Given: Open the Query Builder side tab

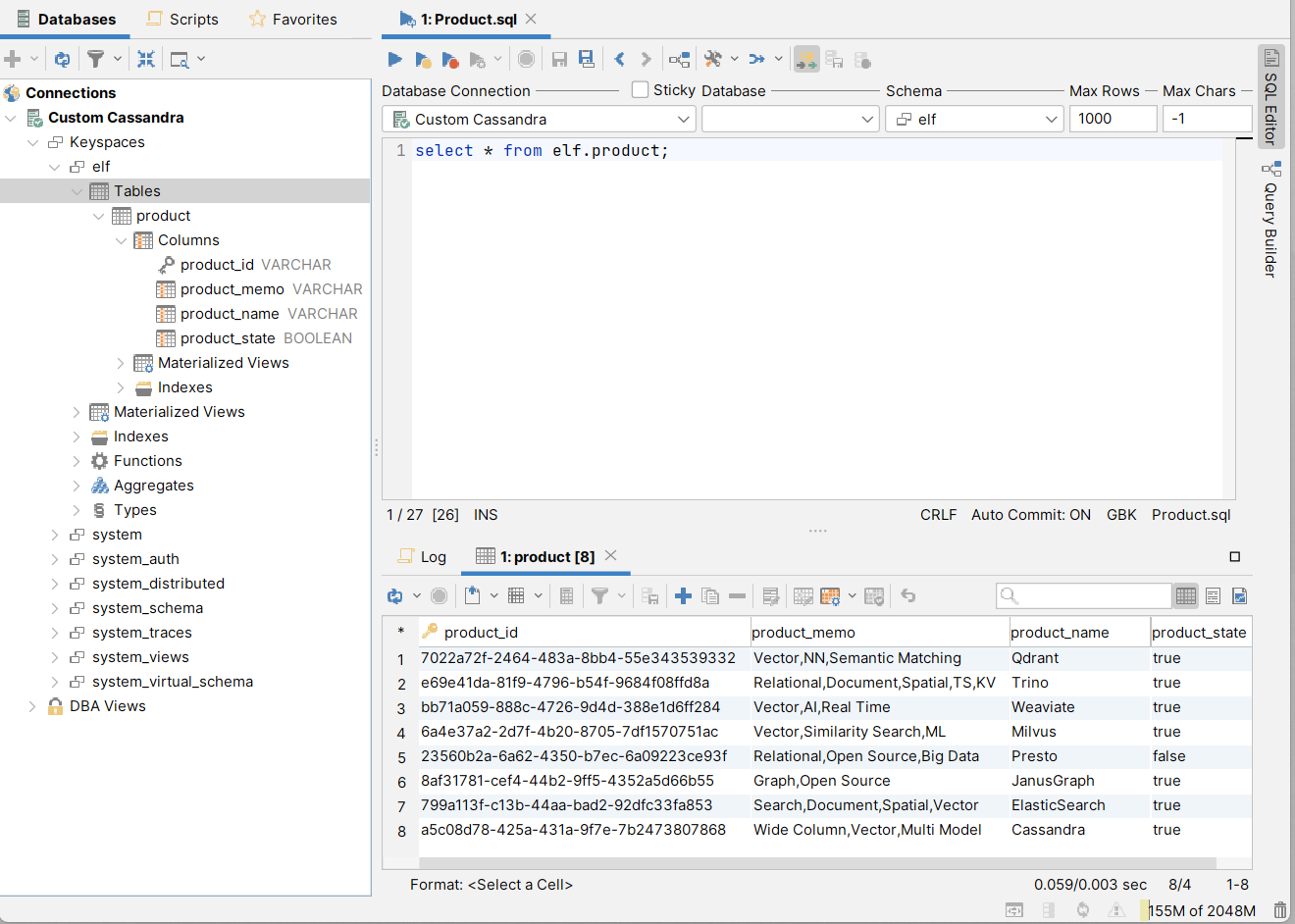Looking at the screenshot, I should tap(1270, 221).
